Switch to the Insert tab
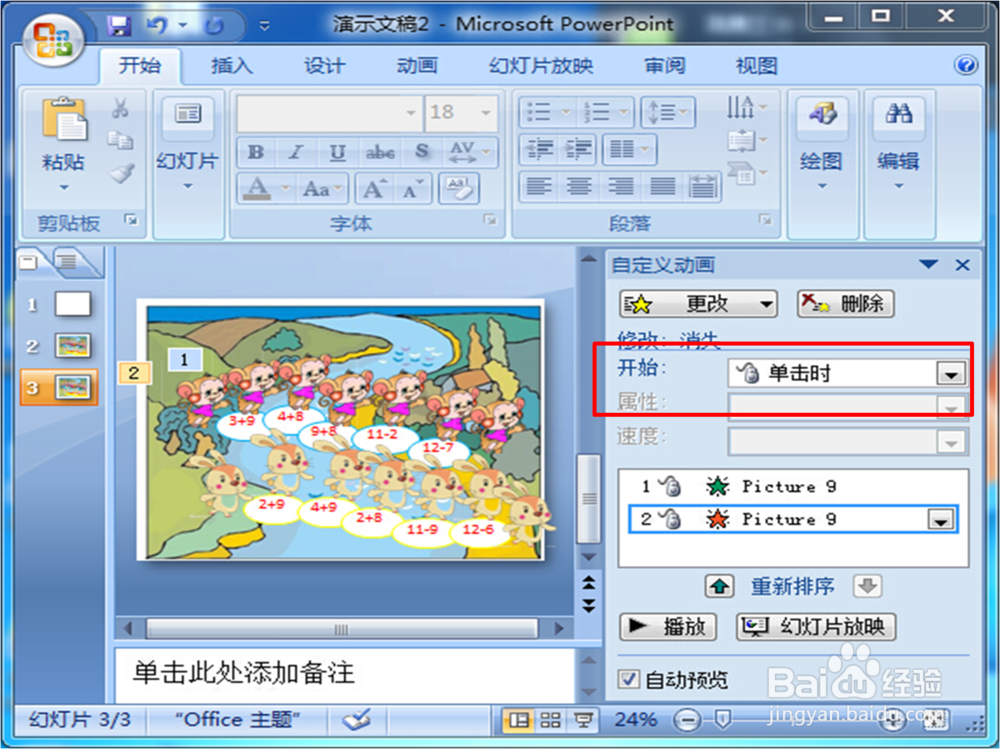Screen dimensions: 1000x749 [232, 66]
